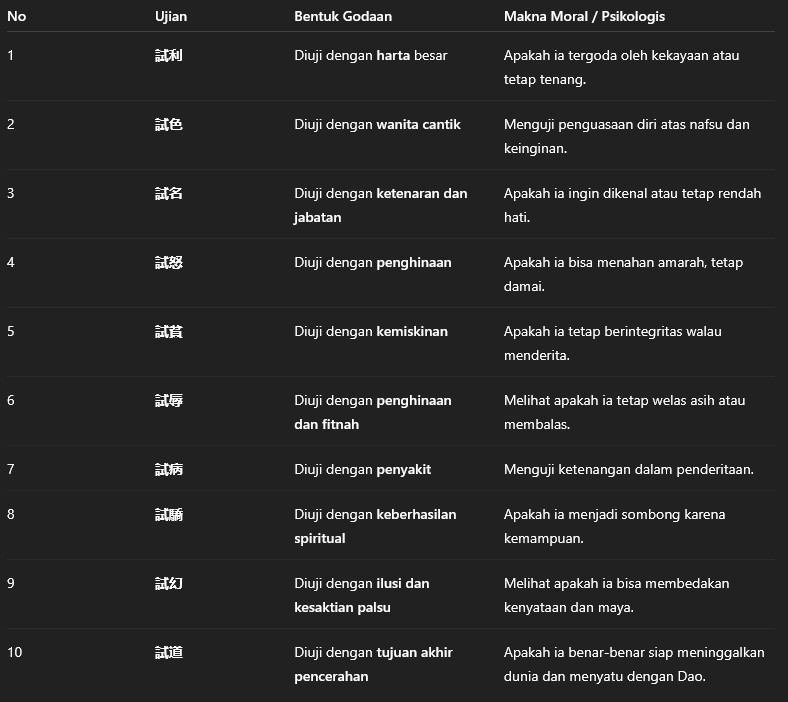Click the bold word "kemiskinan"
The image size is (788, 702).
(x=412, y=332)
